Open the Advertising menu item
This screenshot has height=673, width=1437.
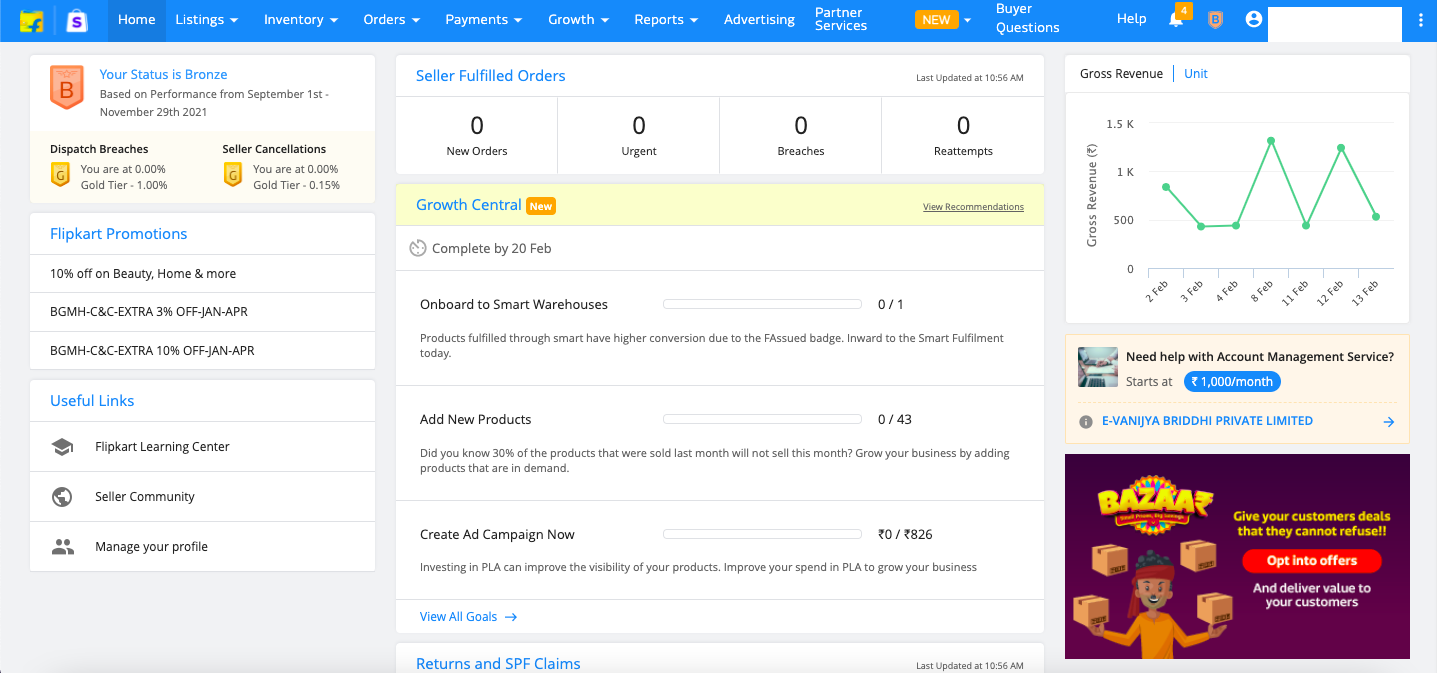759,20
